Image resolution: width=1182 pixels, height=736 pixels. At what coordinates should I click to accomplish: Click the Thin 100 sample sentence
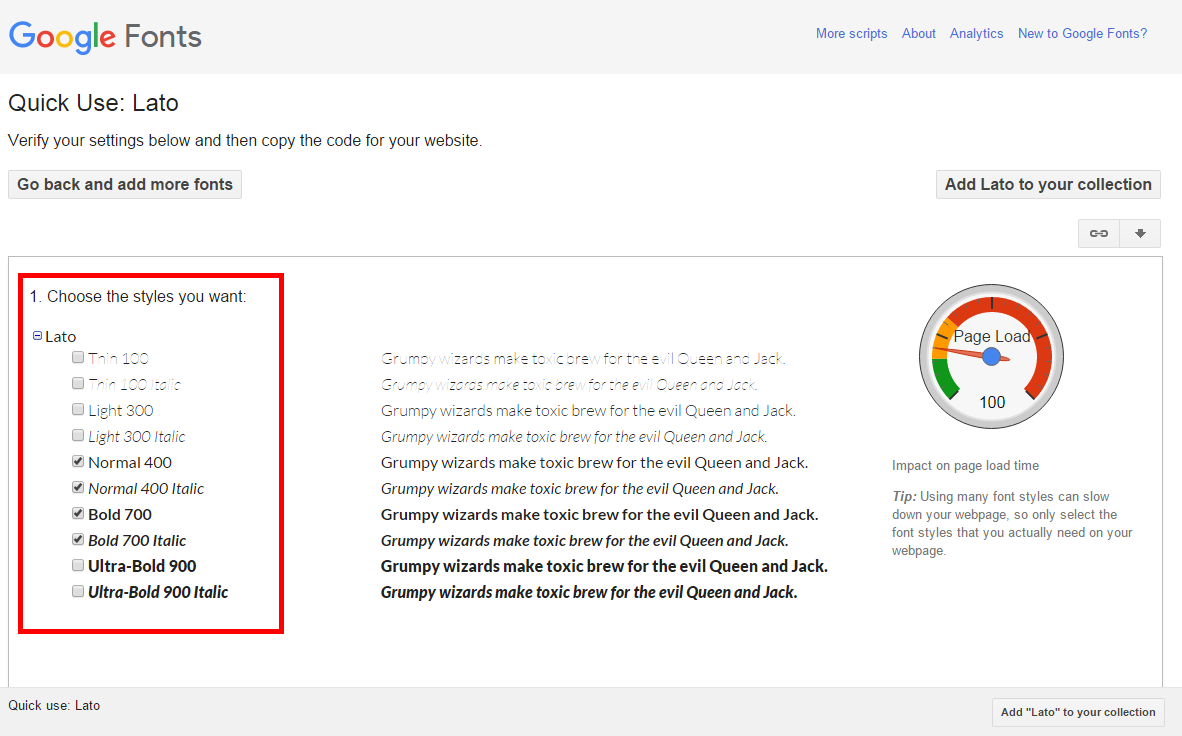point(583,358)
